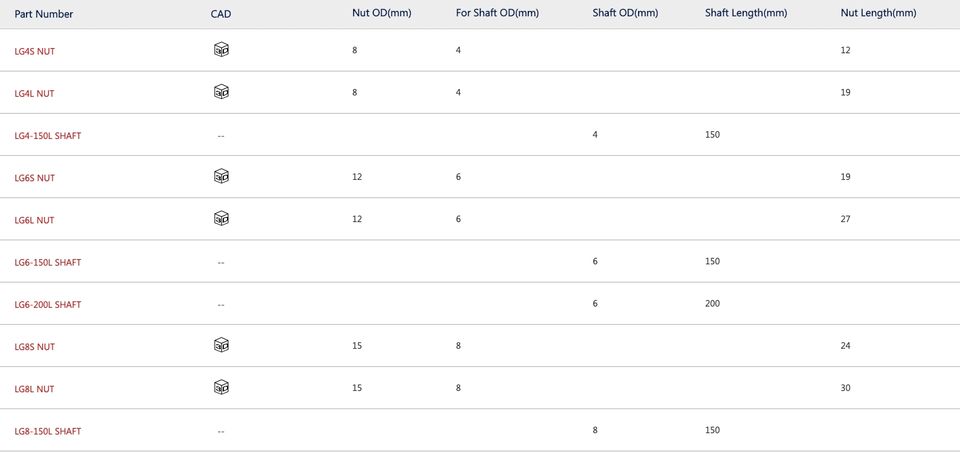Viewport: 960px width, 452px height.
Task: Open 3D CAD icon for LG4L NUT
Action: 221,92
